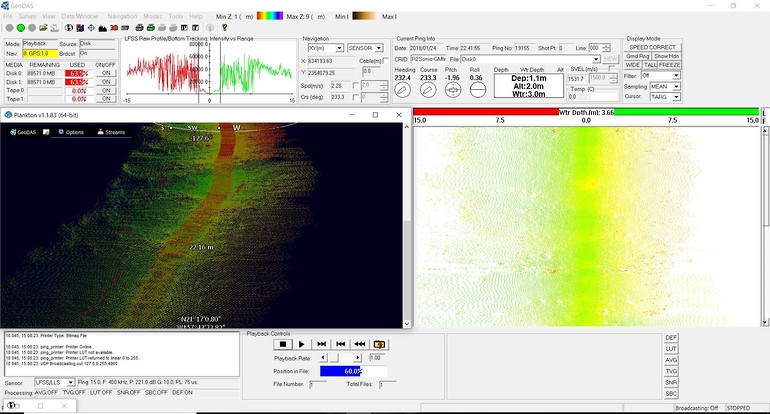Click the first T text toolbar icon

tap(184, 28)
